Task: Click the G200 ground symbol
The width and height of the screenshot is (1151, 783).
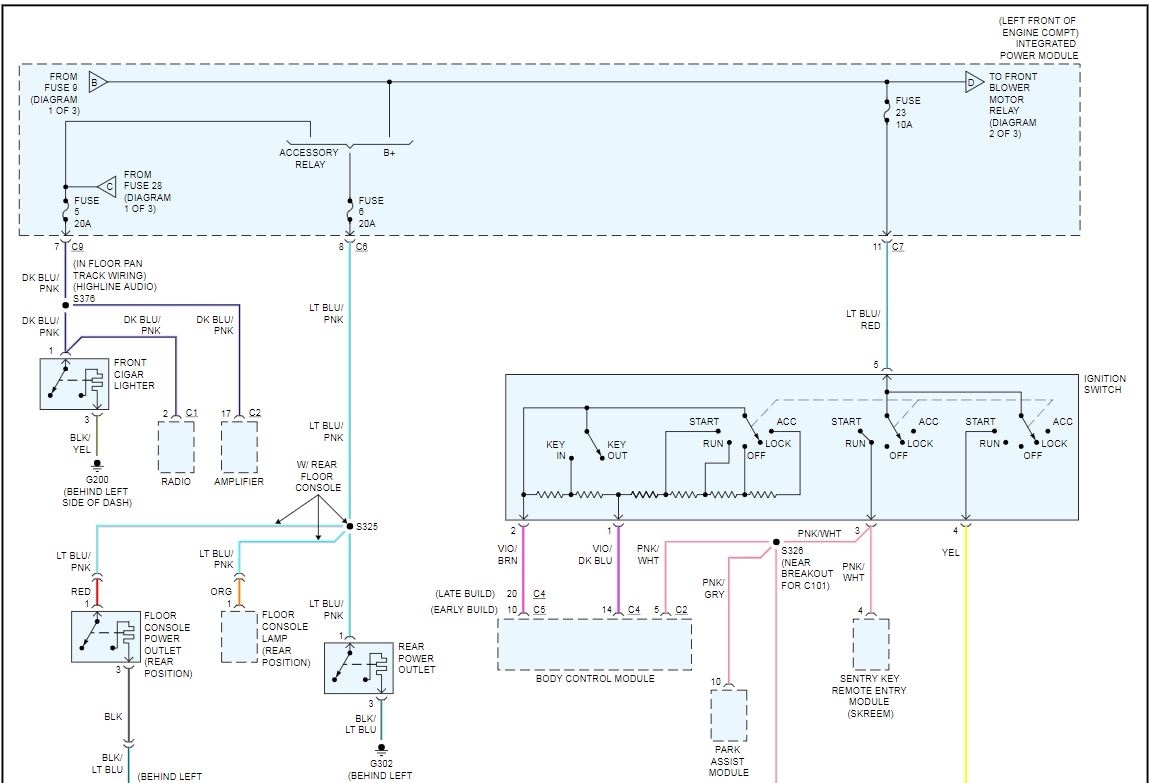Action: [x=97, y=466]
